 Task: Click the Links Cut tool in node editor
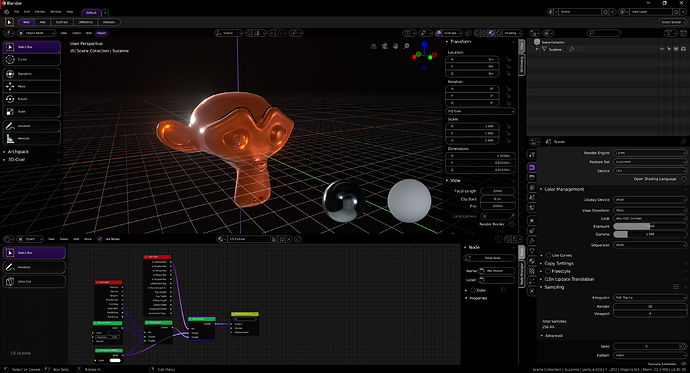tap(34, 282)
